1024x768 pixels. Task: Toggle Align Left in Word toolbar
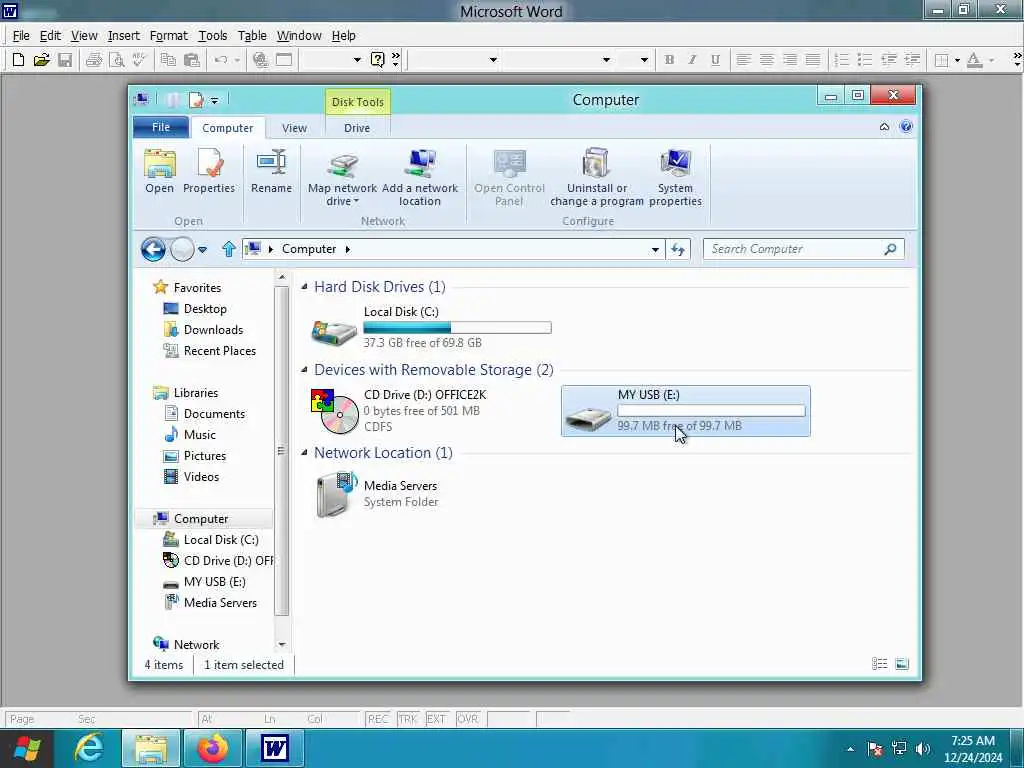[x=743, y=60]
